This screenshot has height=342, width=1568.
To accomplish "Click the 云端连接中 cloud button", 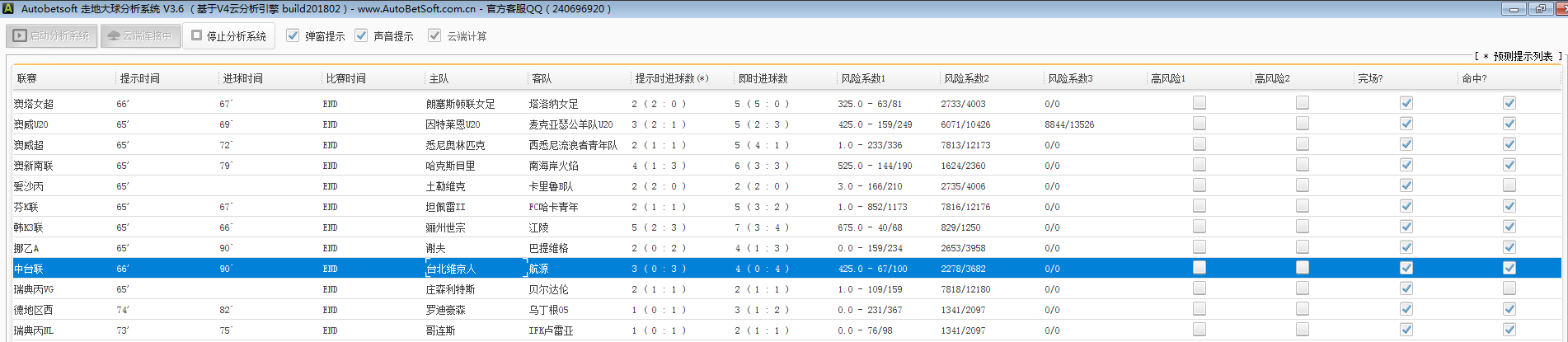I will point(140,36).
